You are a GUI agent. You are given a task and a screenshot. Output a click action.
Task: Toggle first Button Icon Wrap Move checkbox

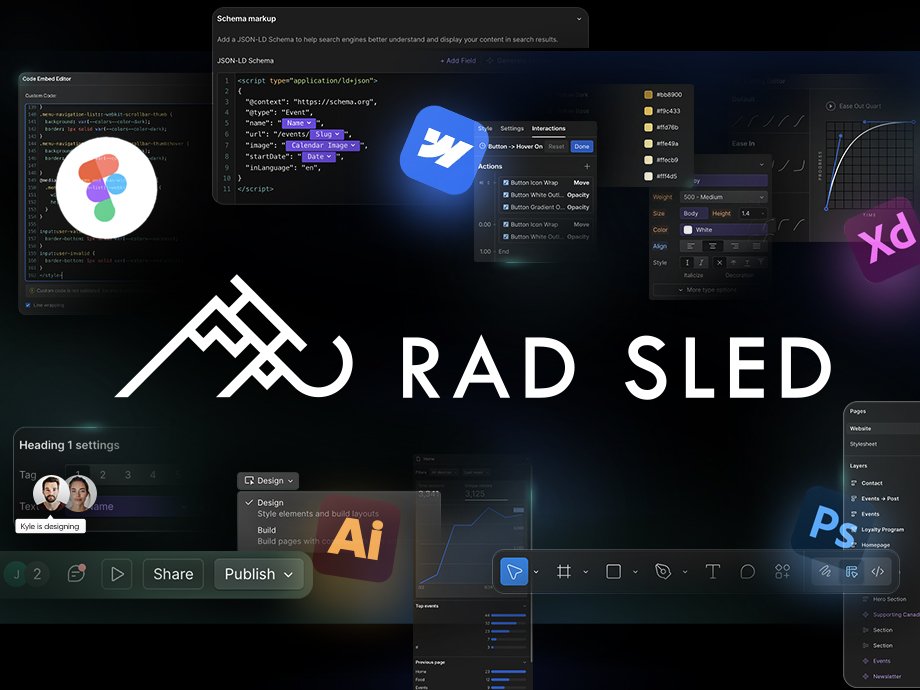(506, 182)
